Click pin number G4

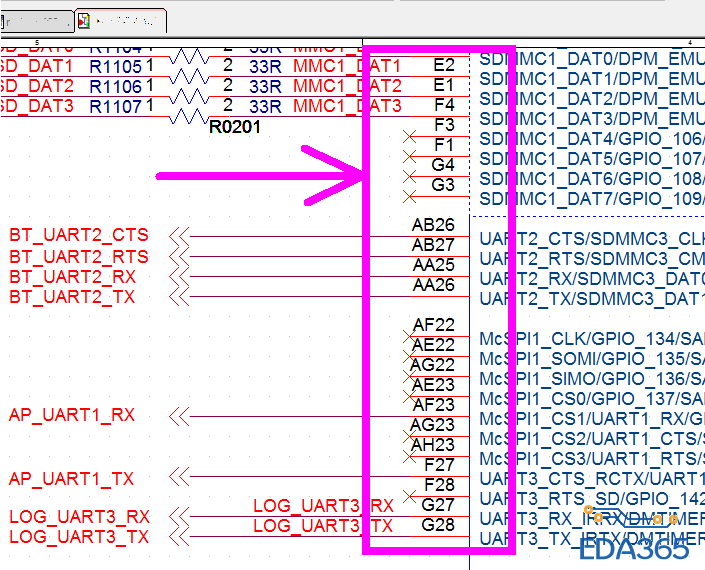tap(443, 165)
